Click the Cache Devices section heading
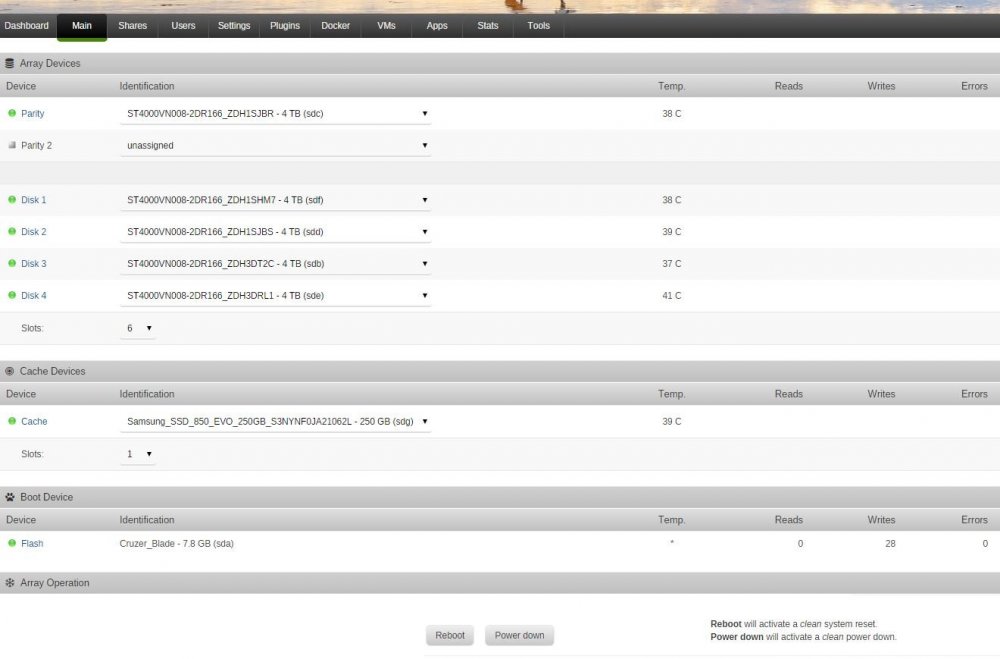 coord(52,371)
